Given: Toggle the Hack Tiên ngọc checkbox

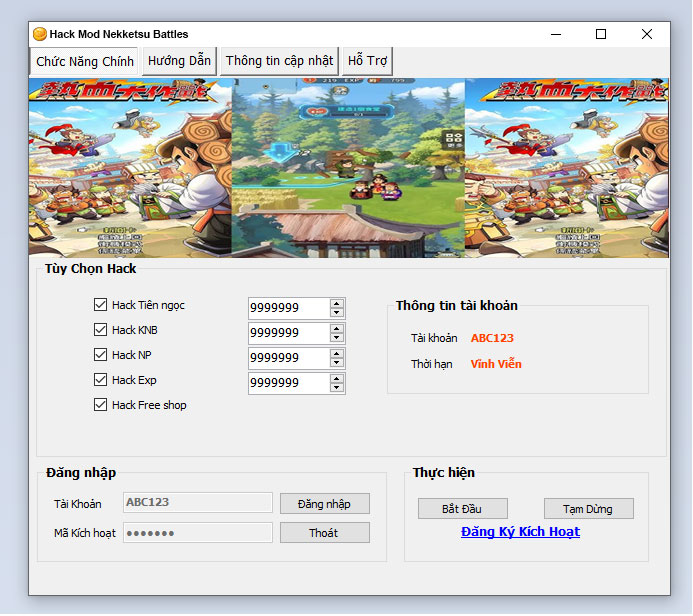Looking at the screenshot, I should pos(100,304).
